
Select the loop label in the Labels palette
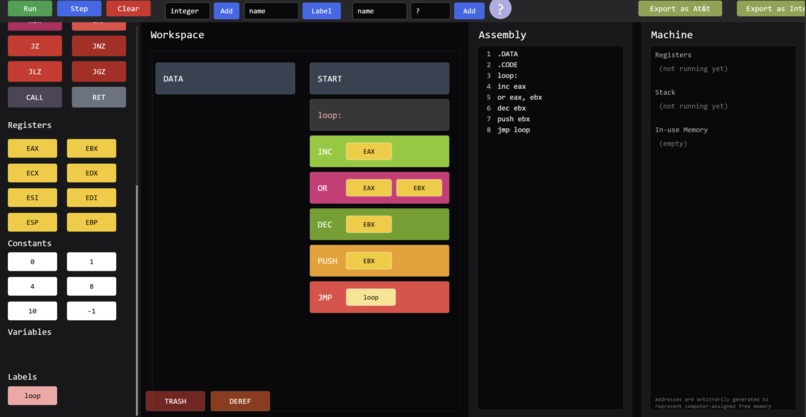[x=32, y=396]
